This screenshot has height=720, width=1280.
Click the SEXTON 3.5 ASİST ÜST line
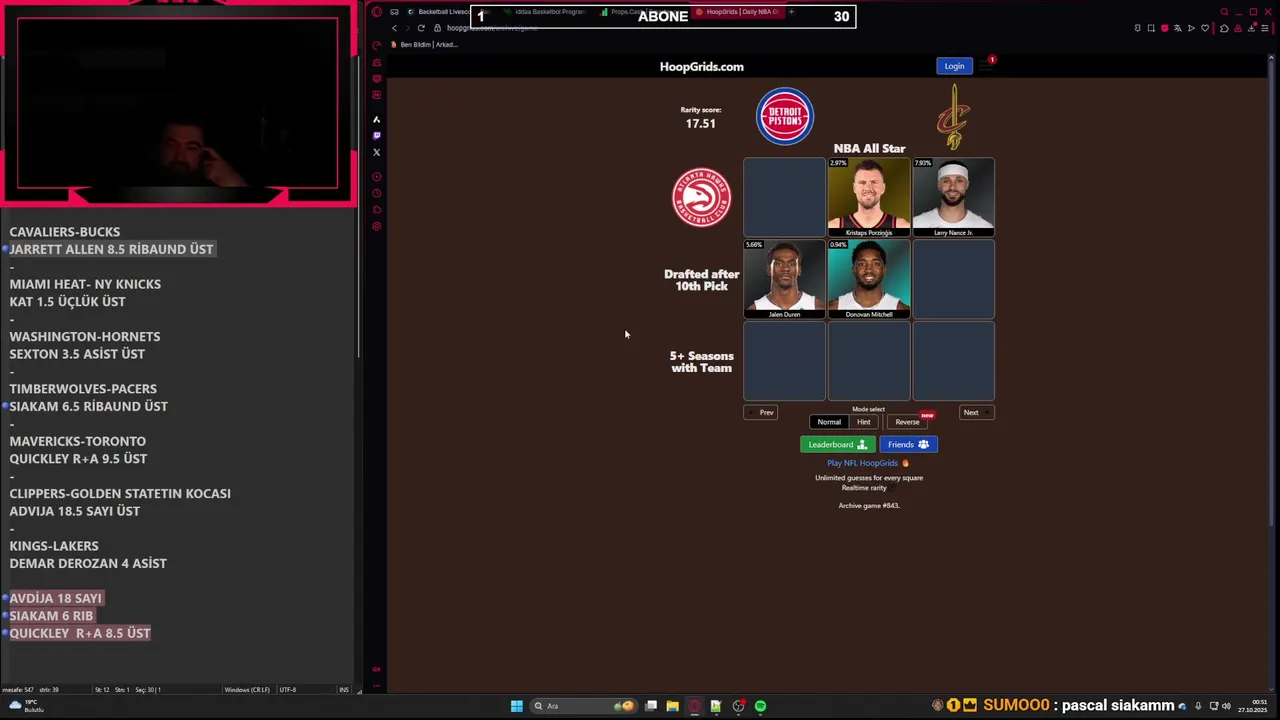tap(77, 354)
